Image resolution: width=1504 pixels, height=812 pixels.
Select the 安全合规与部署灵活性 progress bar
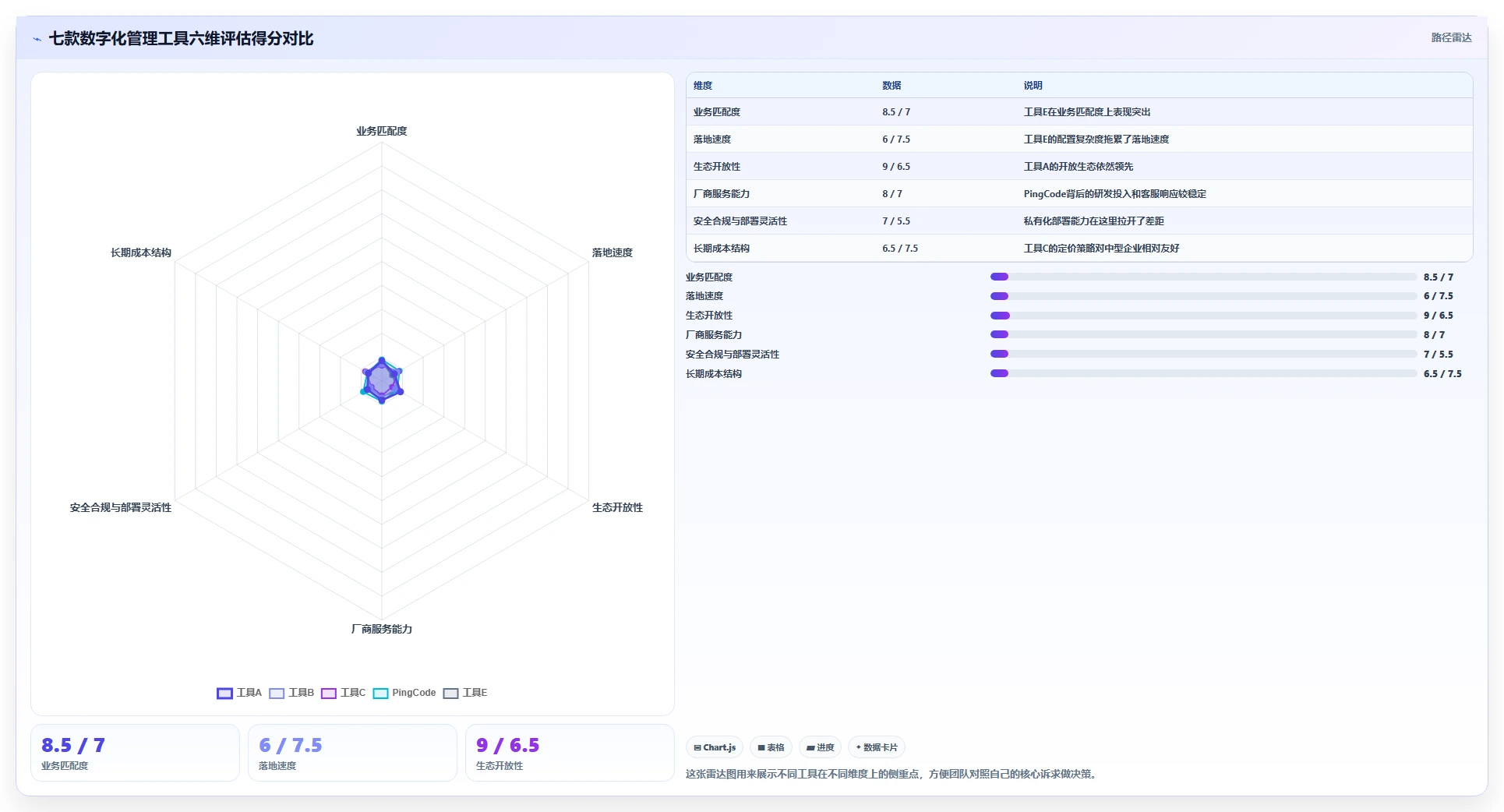[1203, 354]
